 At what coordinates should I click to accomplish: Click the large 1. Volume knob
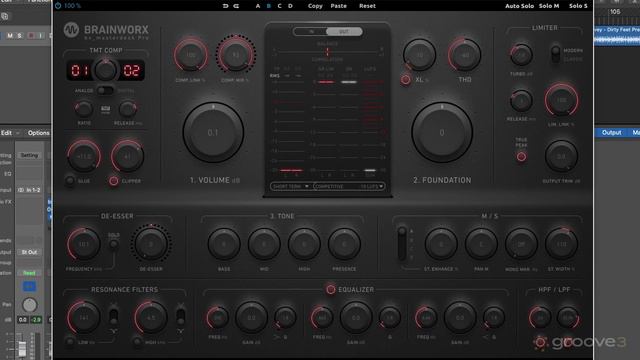tap(213, 133)
